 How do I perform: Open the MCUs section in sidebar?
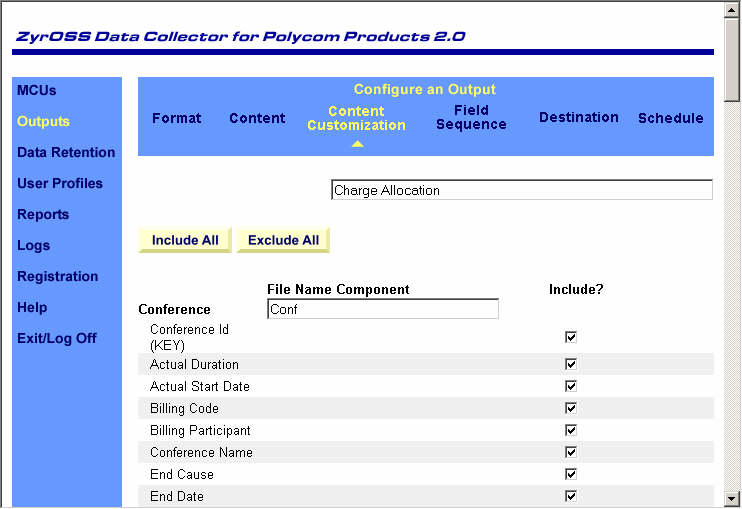[x=36, y=90]
